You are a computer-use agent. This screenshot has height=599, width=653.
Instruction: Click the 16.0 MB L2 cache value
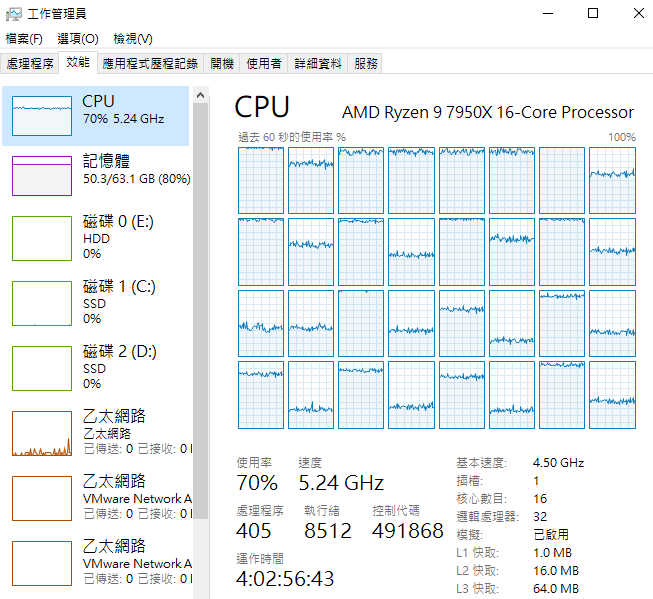pyautogui.click(x=556, y=571)
